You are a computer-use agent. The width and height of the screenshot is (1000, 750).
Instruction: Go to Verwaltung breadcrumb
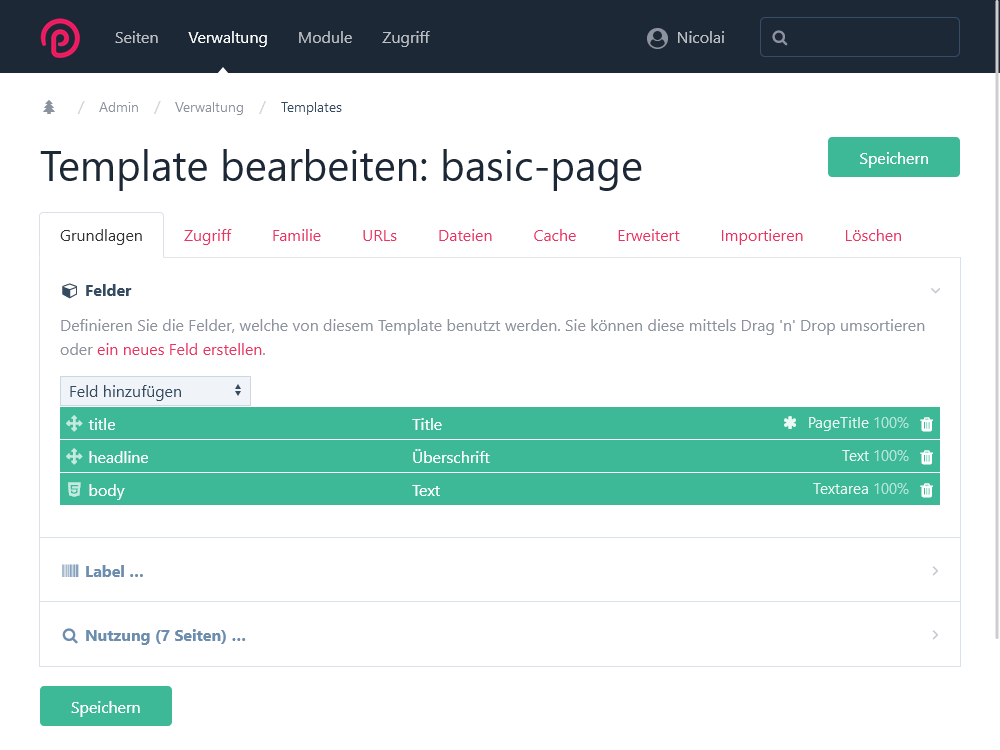[209, 107]
